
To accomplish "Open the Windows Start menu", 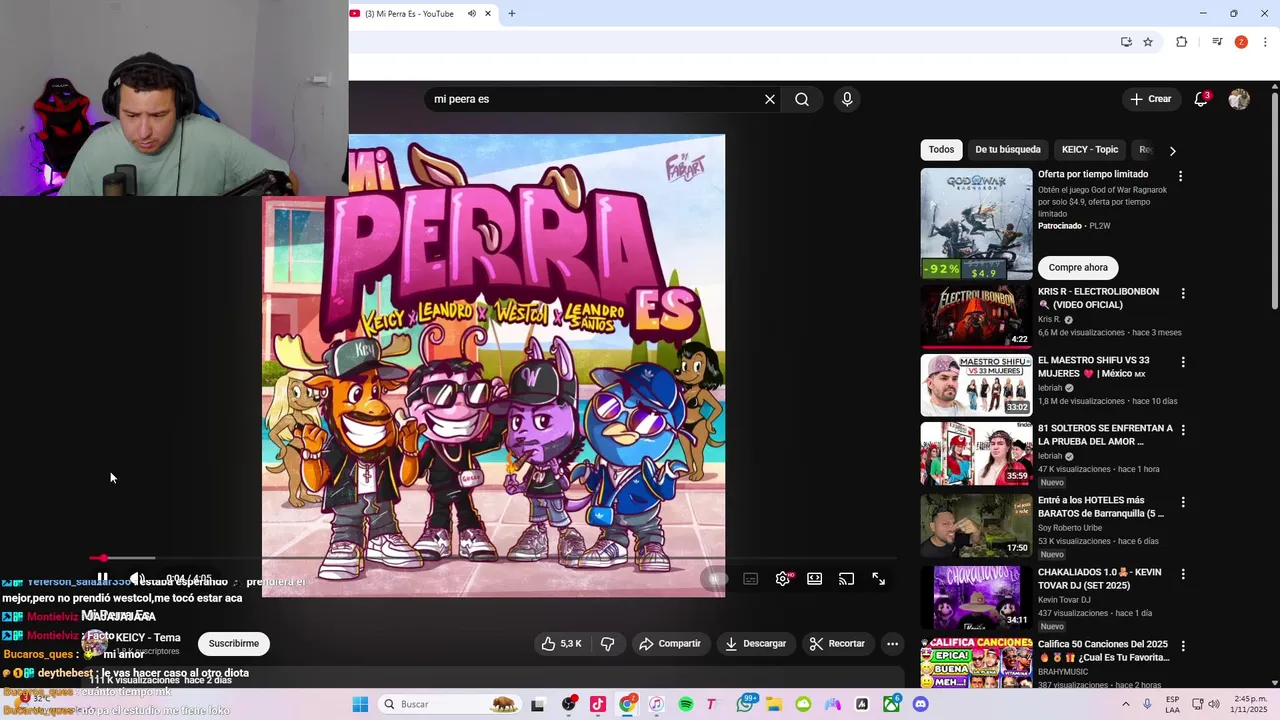I will click(360, 705).
